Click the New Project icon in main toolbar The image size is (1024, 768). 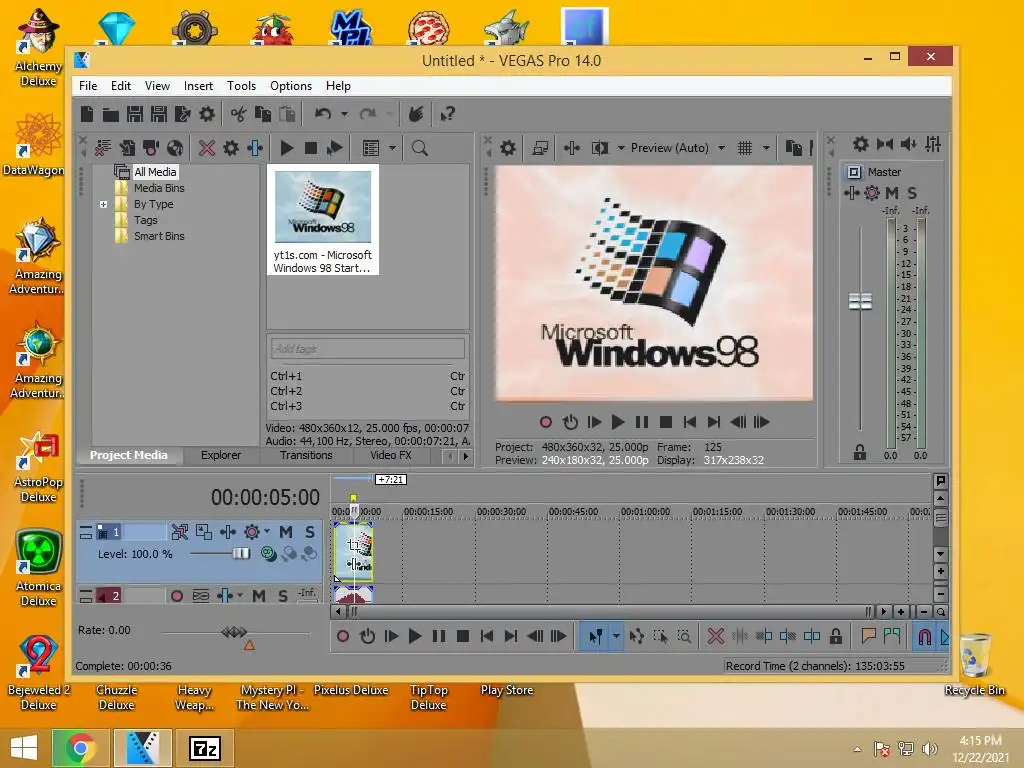[x=87, y=114]
